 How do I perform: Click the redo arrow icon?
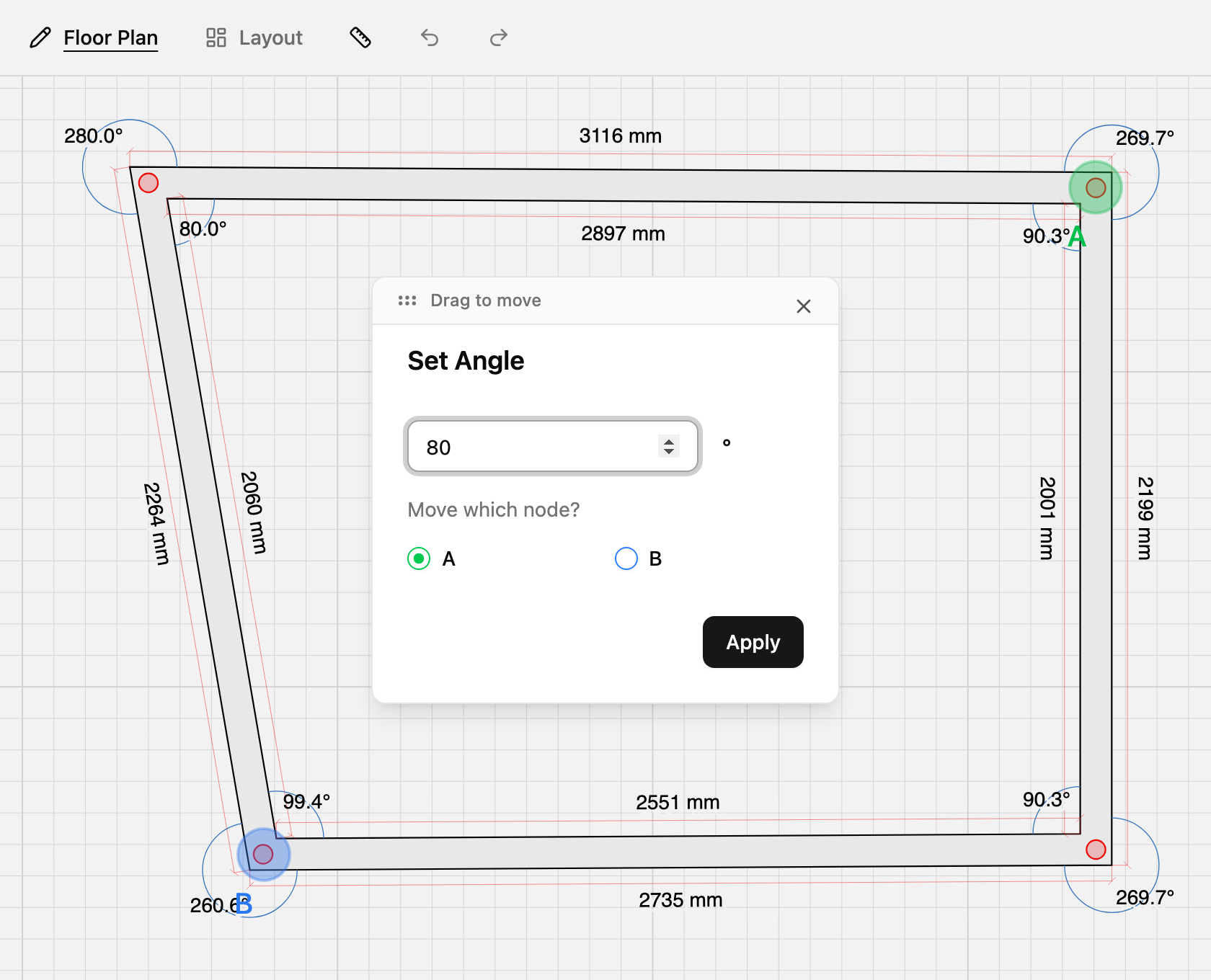[499, 37]
